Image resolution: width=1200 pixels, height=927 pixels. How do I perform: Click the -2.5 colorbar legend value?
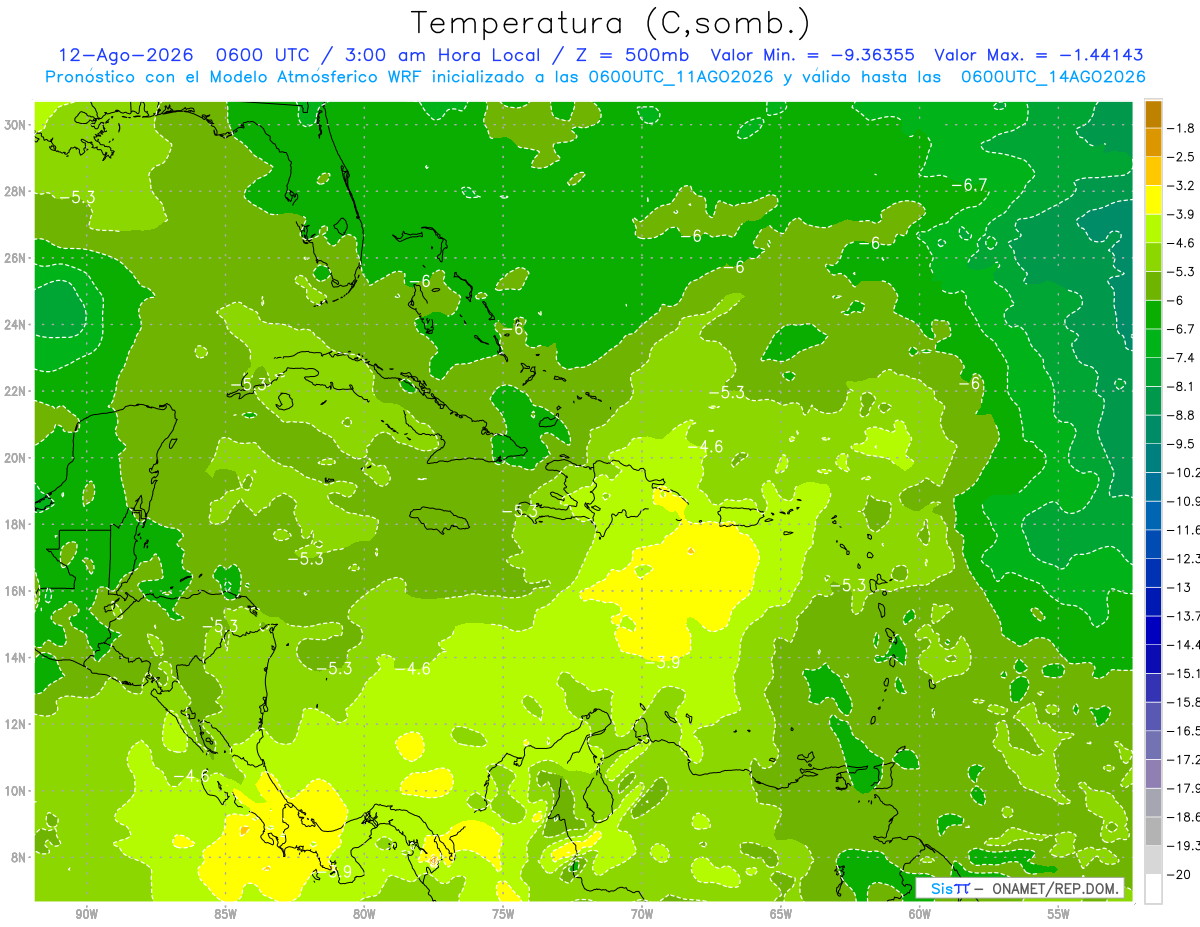click(x=1183, y=157)
